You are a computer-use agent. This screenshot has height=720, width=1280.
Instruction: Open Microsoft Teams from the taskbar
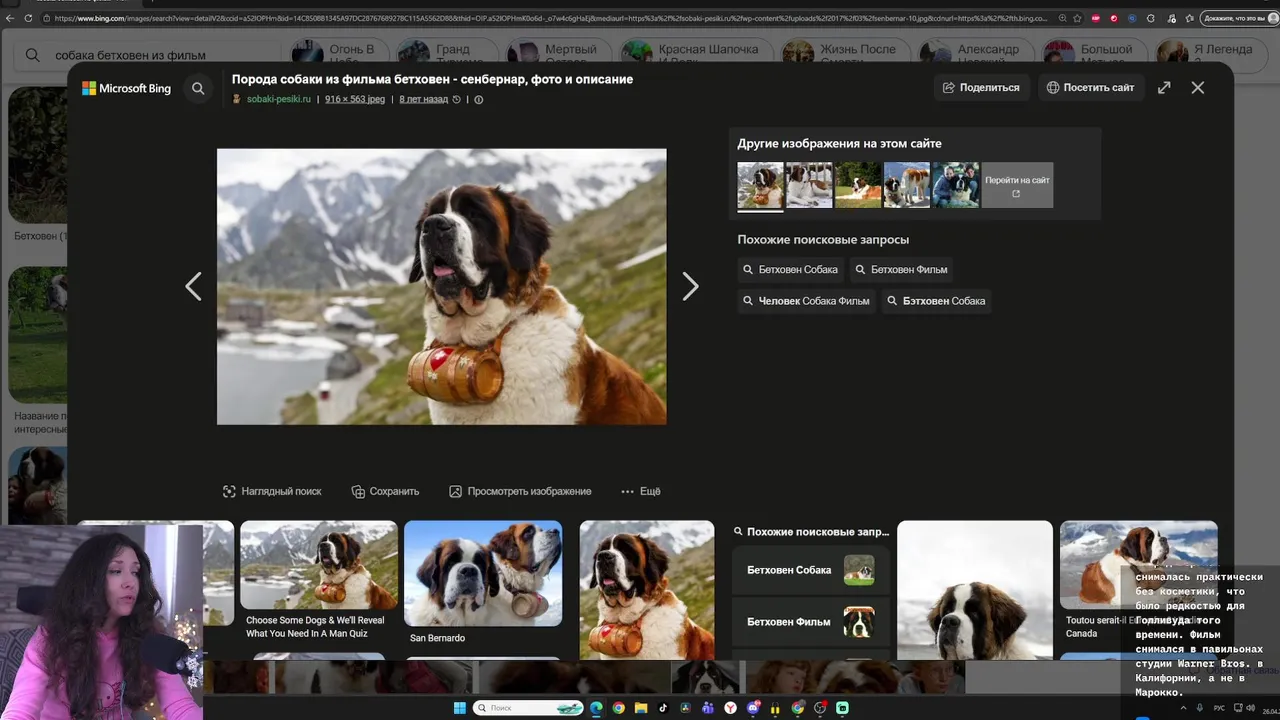(708, 708)
